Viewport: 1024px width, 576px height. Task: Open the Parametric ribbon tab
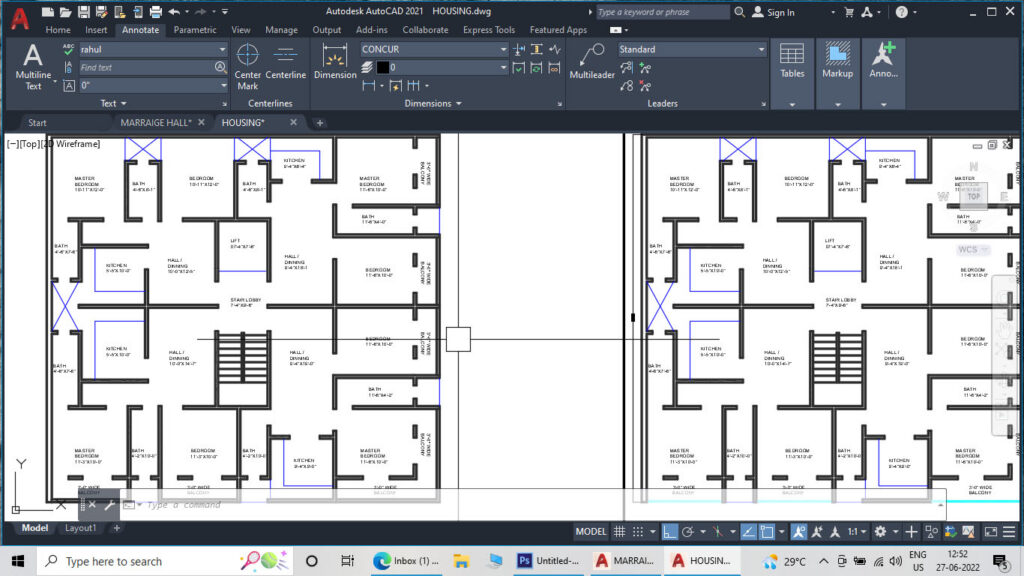(x=195, y=29)
